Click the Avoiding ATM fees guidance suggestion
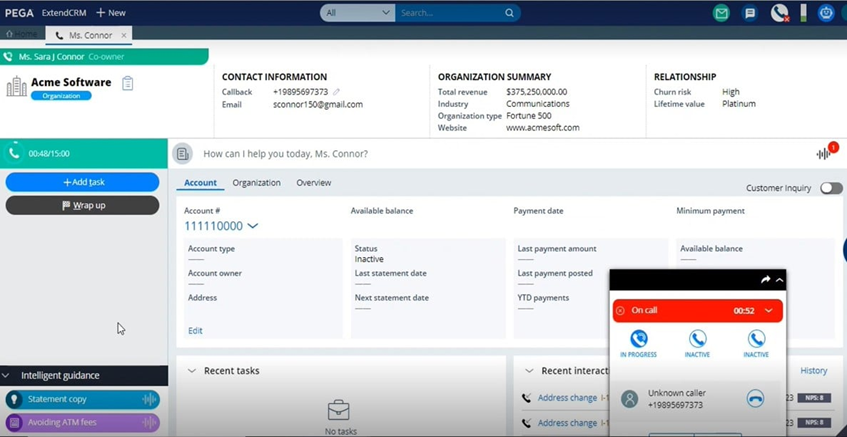 (83, 422)
